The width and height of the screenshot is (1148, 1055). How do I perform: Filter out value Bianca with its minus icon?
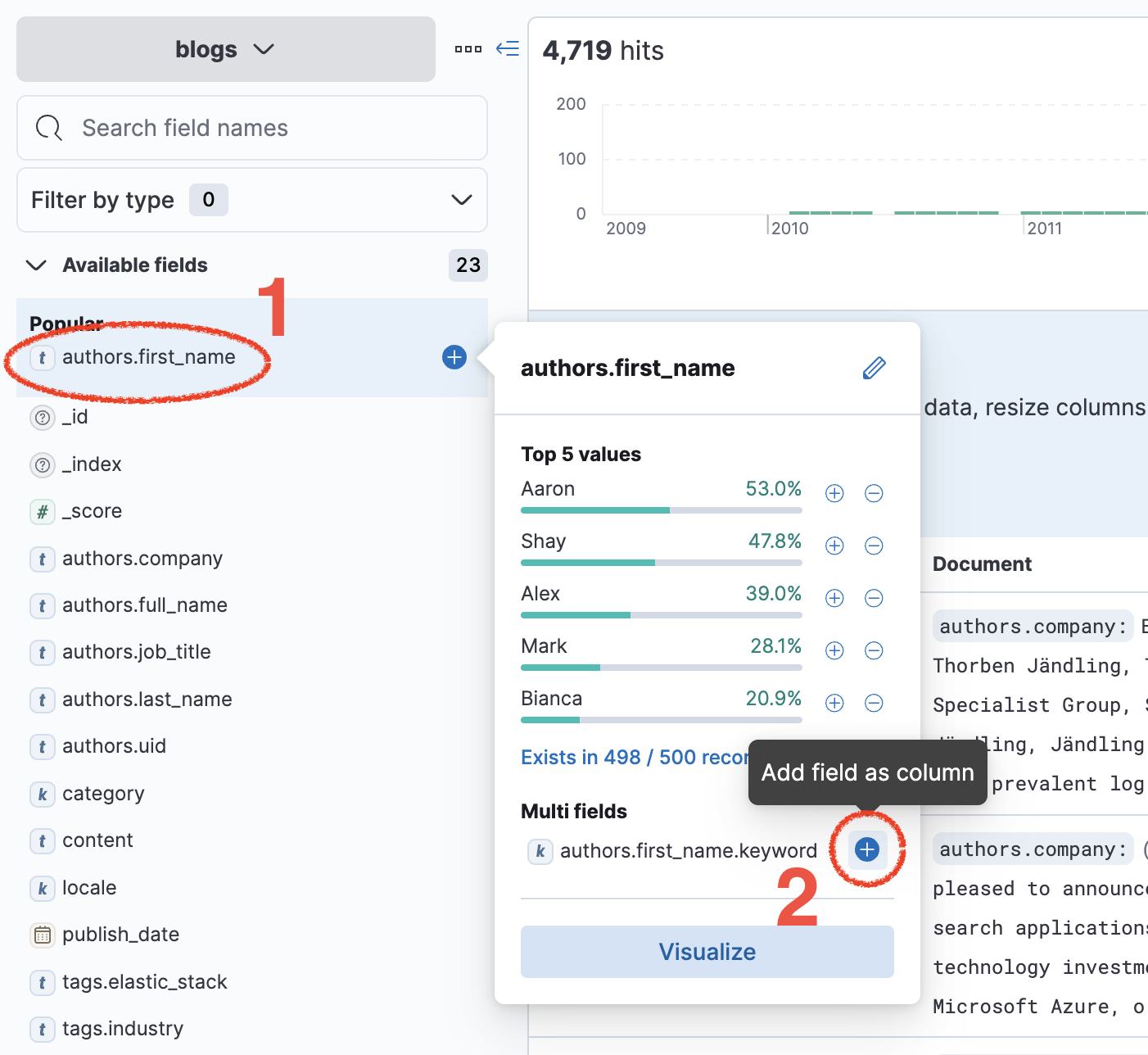point(874,703)
